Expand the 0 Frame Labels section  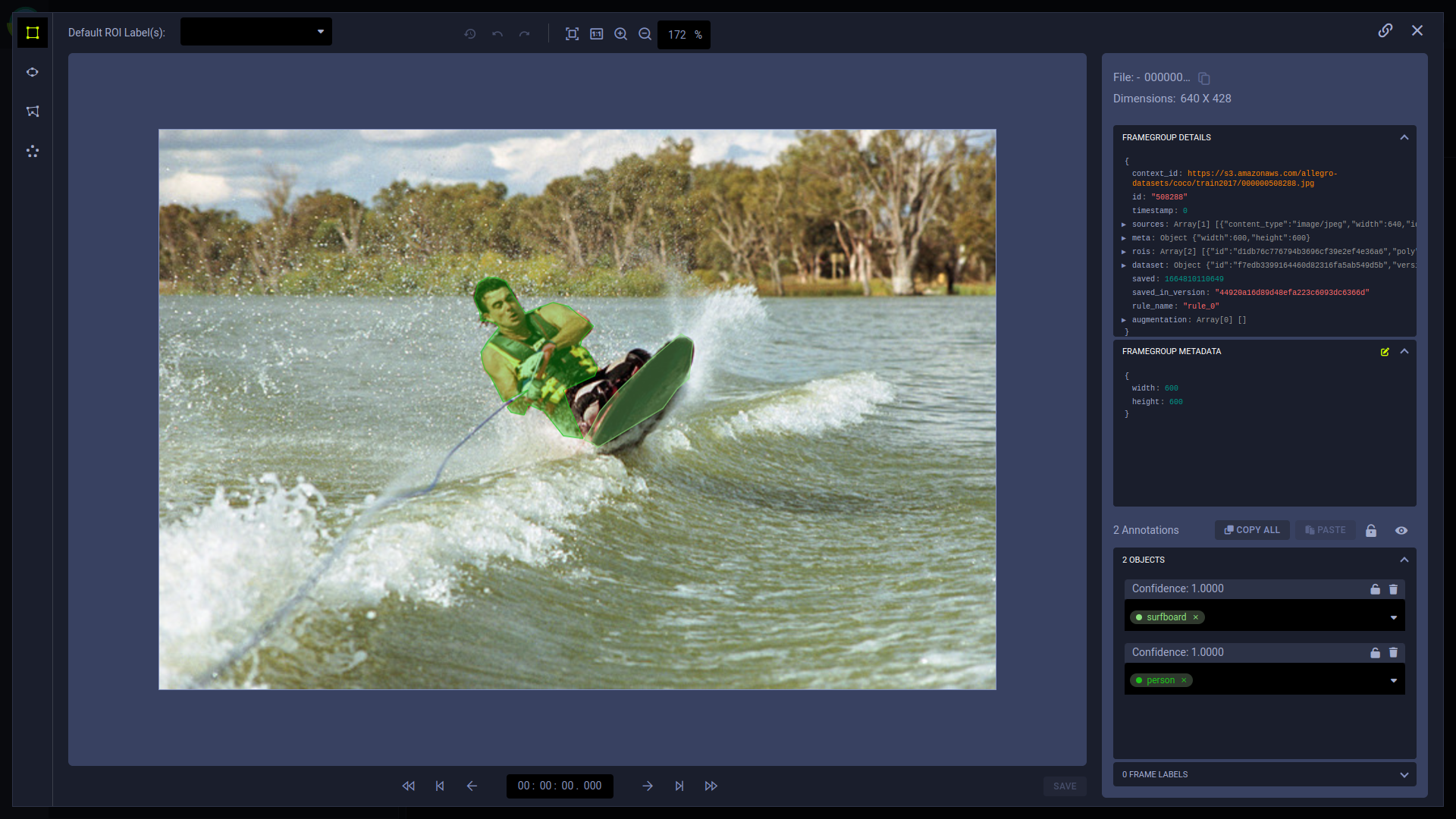click(x=1404, y=775)
